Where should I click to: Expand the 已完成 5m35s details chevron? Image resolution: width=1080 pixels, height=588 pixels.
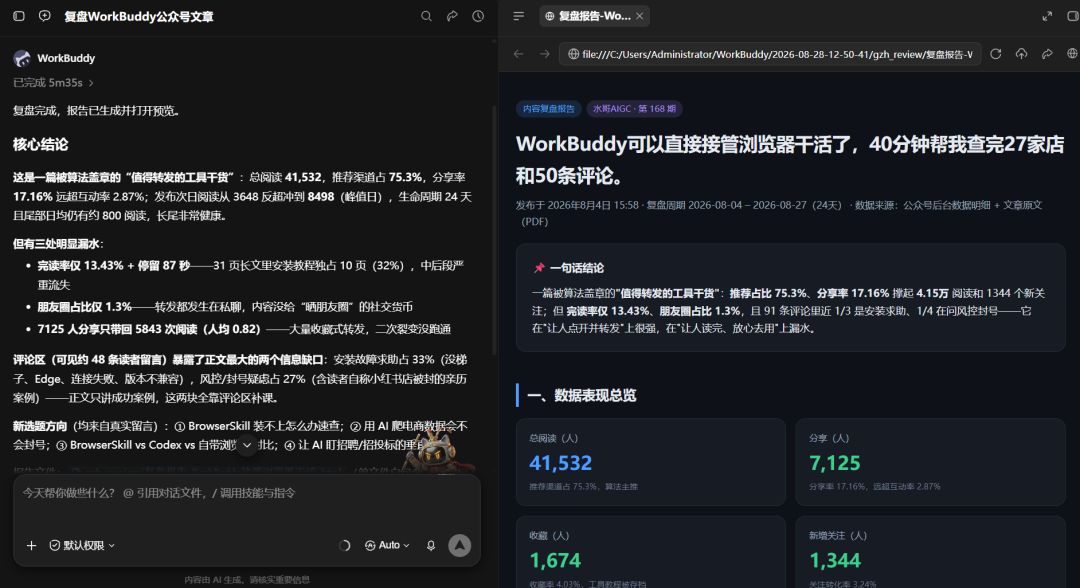pos(91,83)
